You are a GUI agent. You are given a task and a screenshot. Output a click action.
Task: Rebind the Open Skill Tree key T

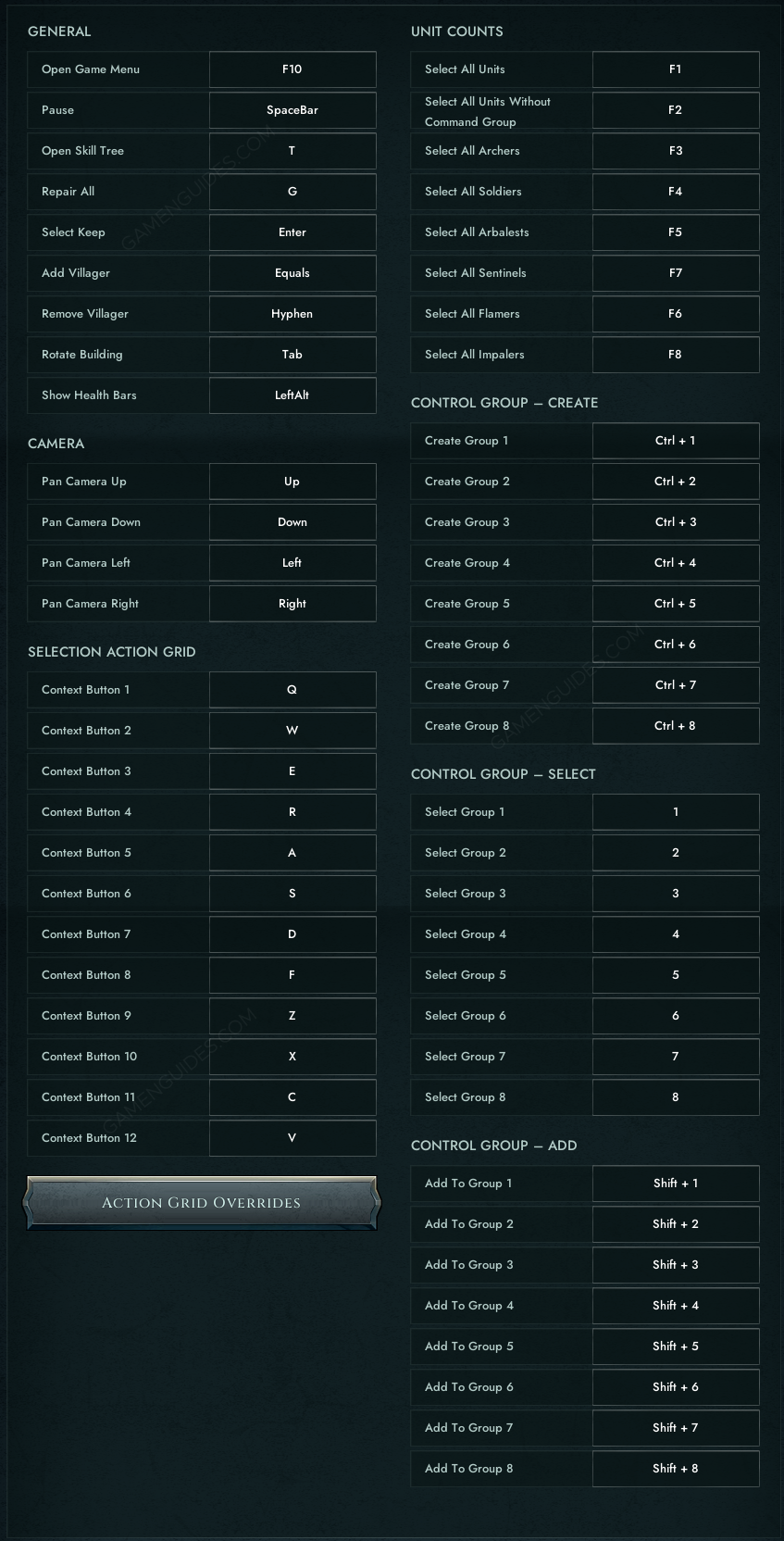292,151
